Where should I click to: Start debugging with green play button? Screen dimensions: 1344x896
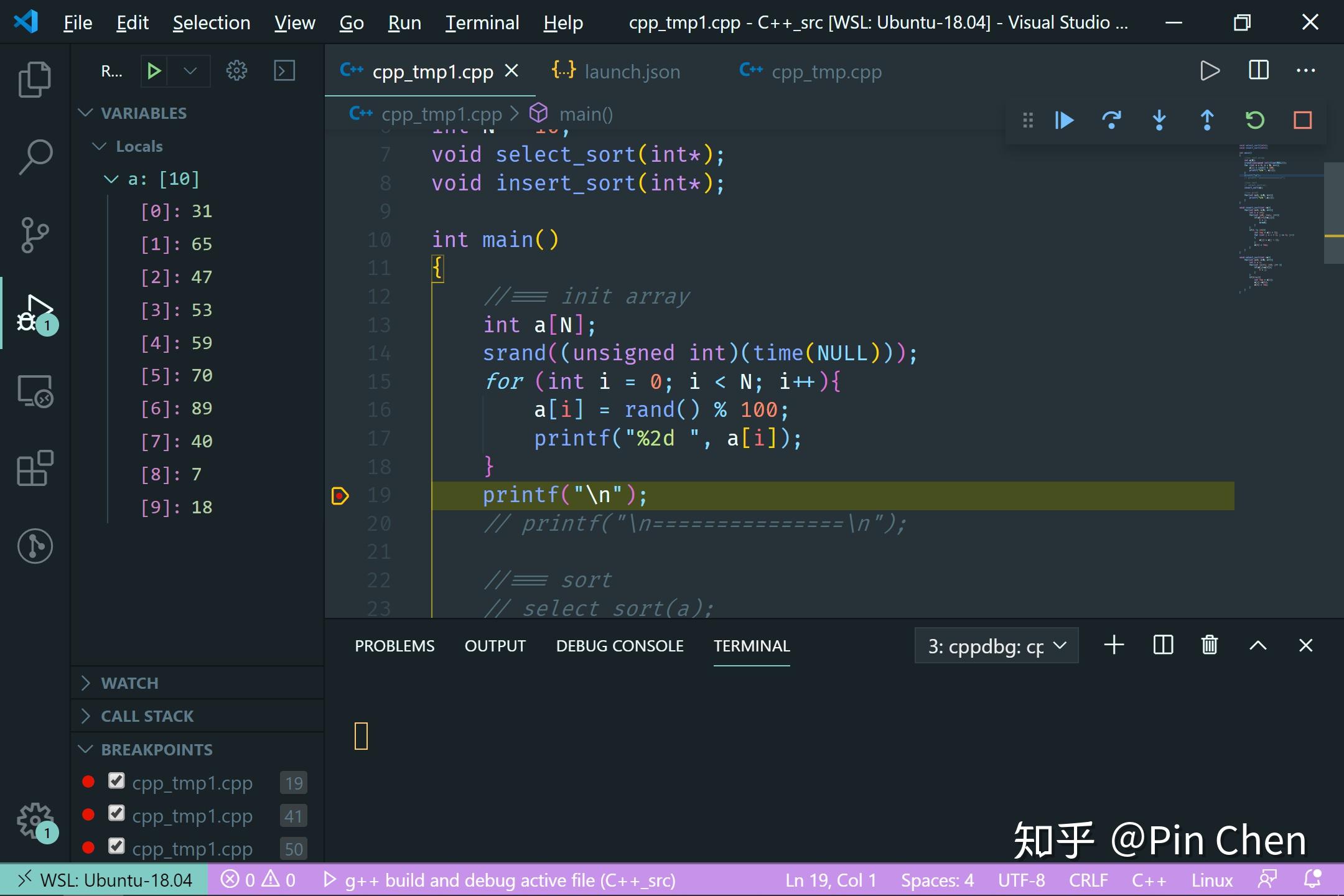(154, 70)
